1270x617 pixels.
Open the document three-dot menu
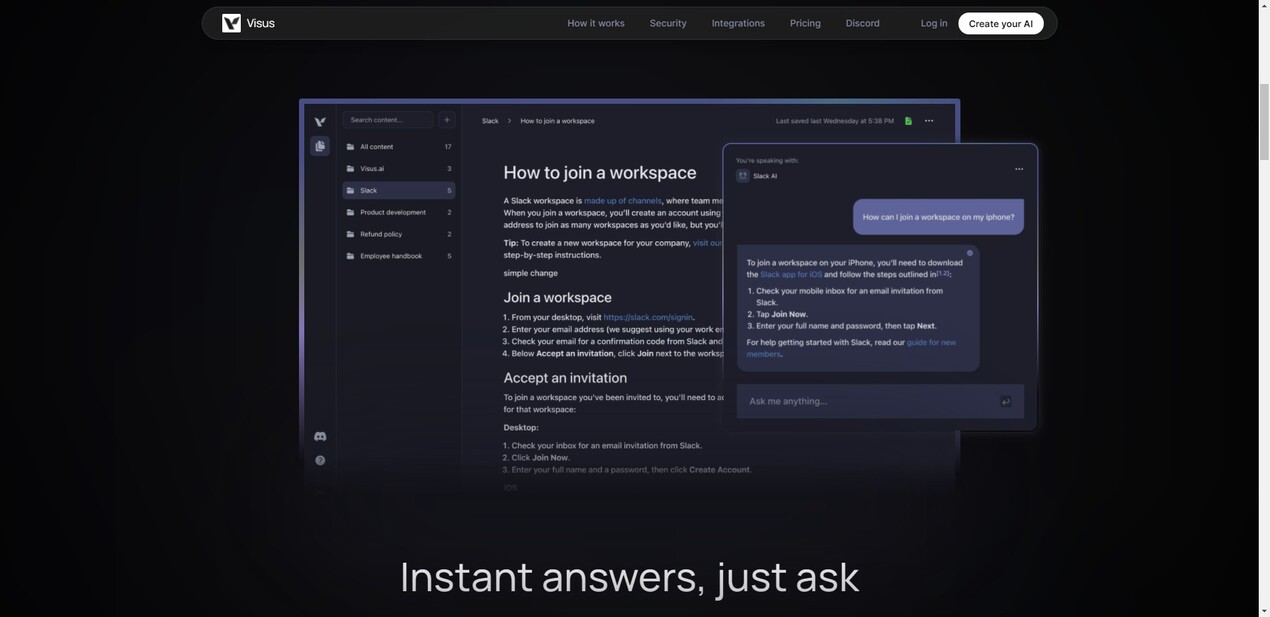pyautogui.click(x=929, y=121)
